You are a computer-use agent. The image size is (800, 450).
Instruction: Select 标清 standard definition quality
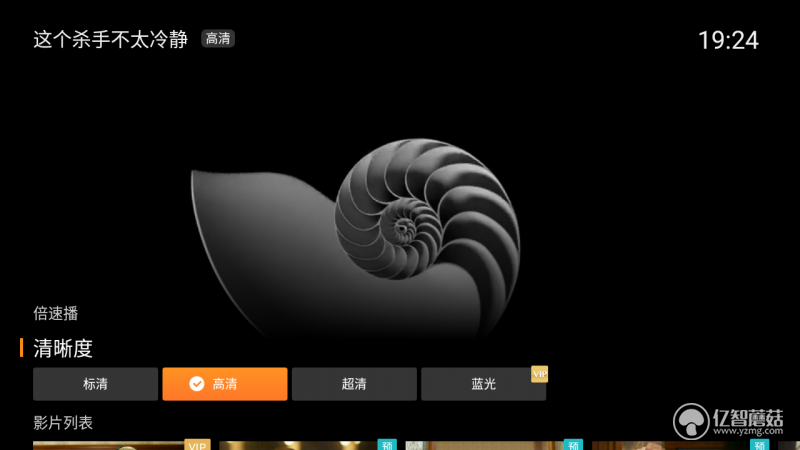point(95,384)
